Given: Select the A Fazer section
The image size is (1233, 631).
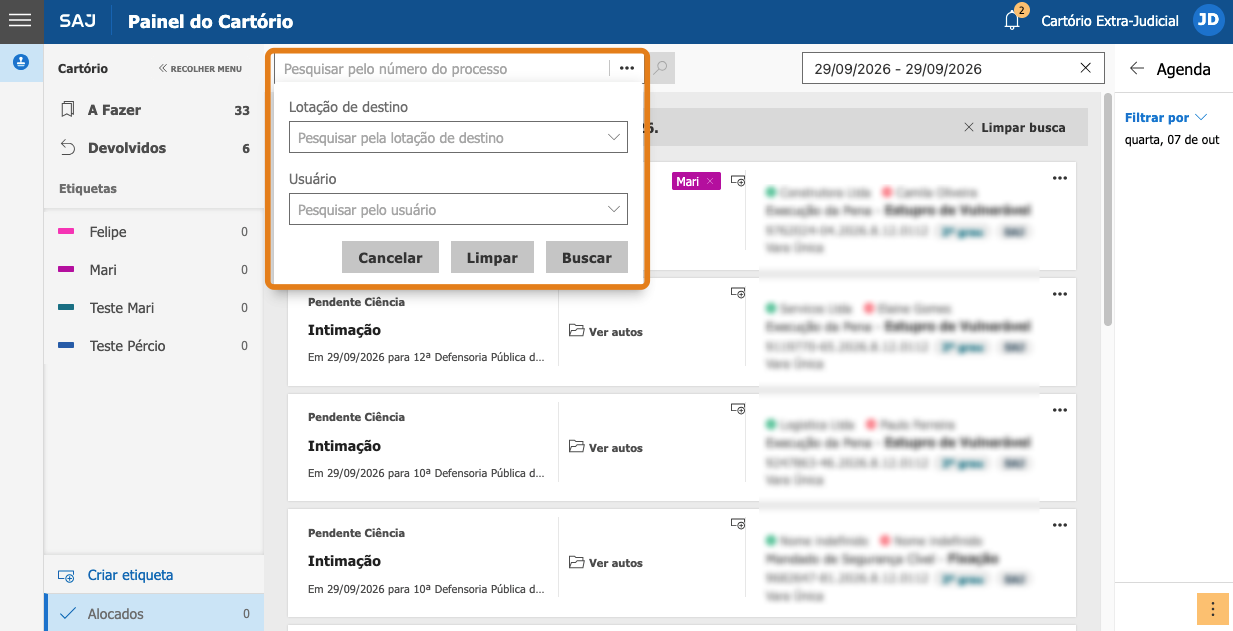Looking at the screenshot, I should click(x=154, y=110).
